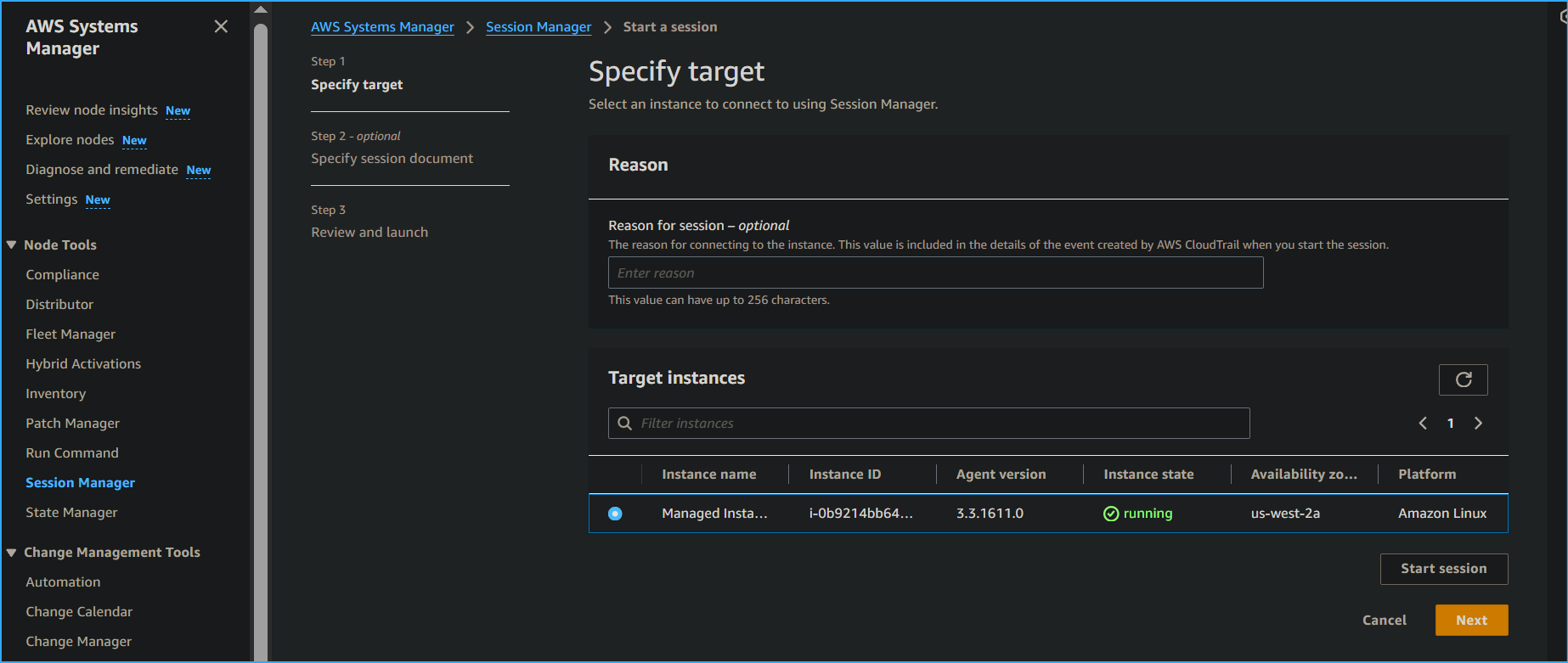Click page number 1 in pagination
The width and height of the screenshot is (1568, 663).
pyautogui.click(x=1451, y=423)
